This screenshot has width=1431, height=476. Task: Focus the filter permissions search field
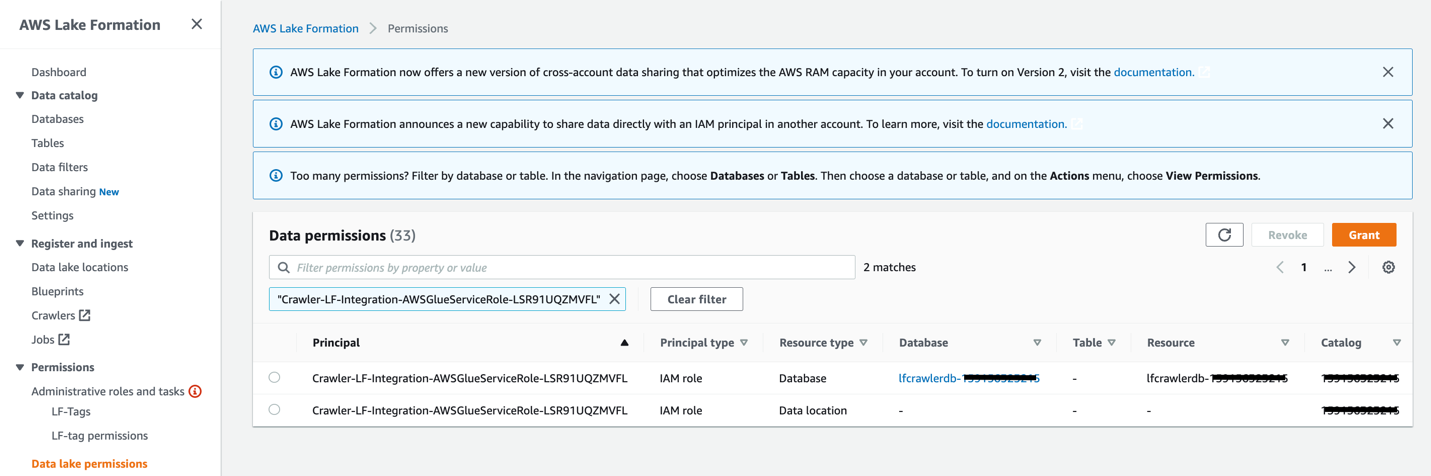tap(570, 268)
